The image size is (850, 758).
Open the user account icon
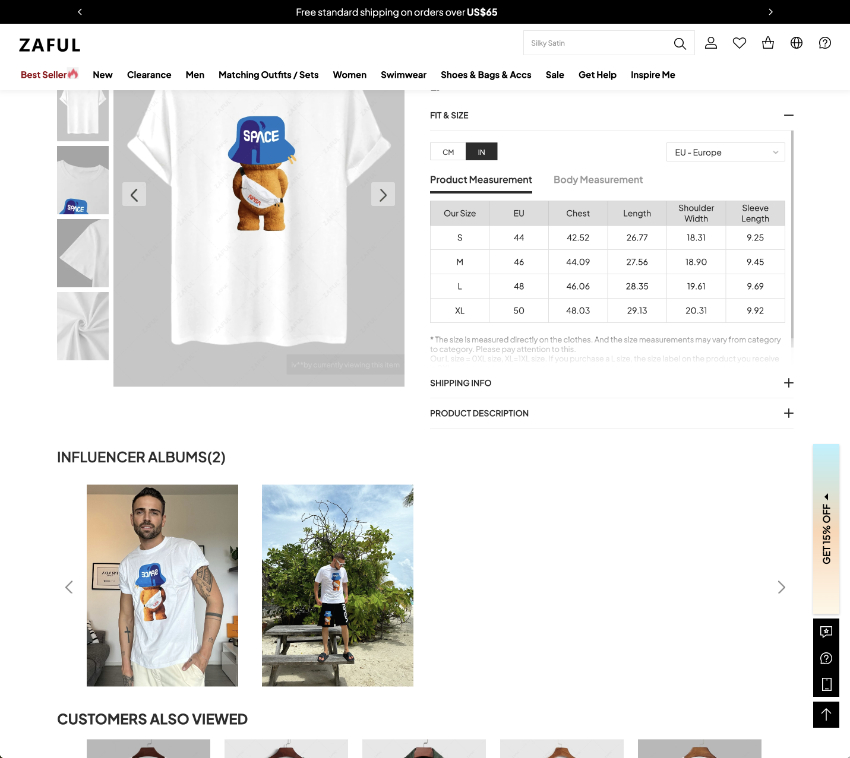[711, 43]
